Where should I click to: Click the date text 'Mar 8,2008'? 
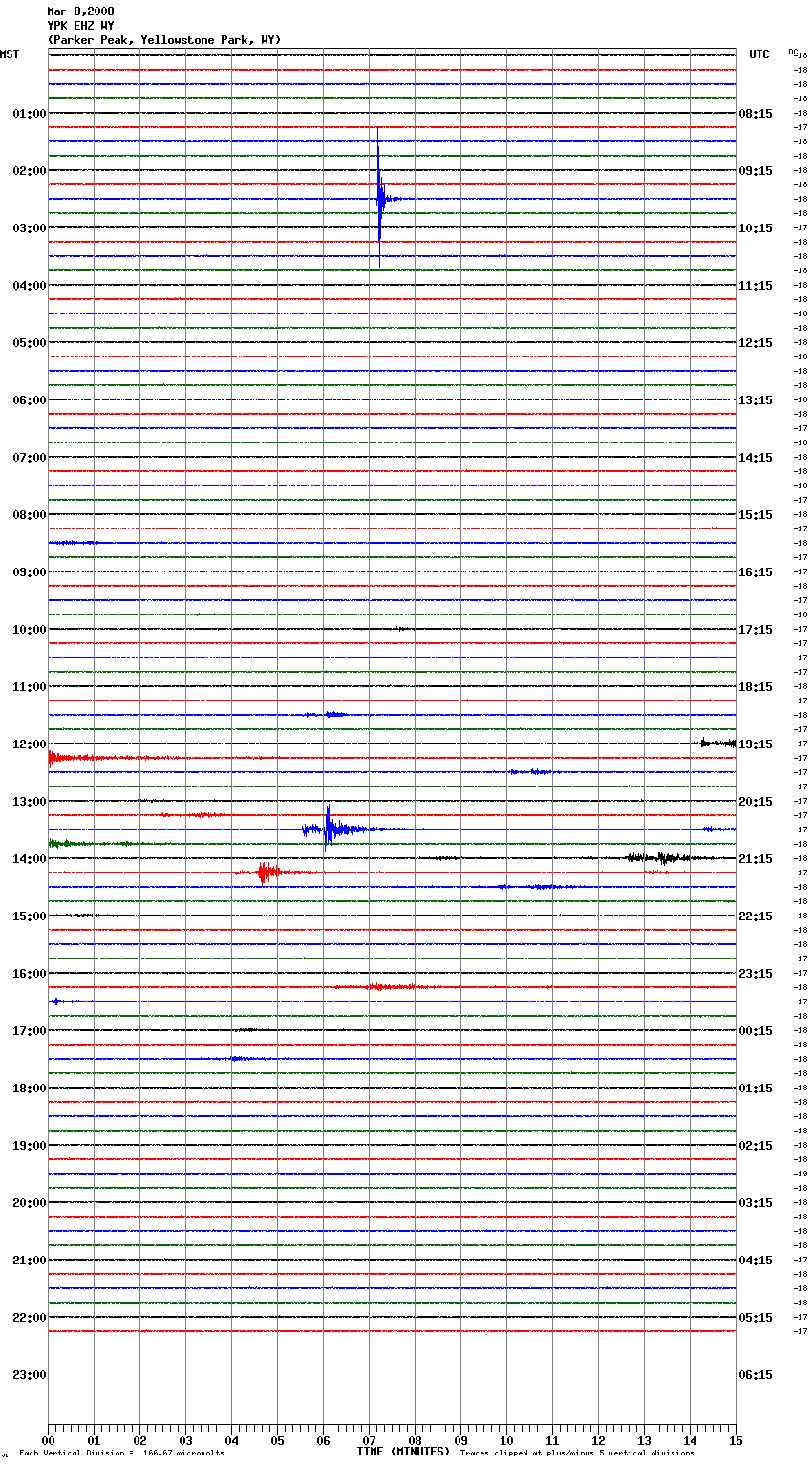click(80, 11)
